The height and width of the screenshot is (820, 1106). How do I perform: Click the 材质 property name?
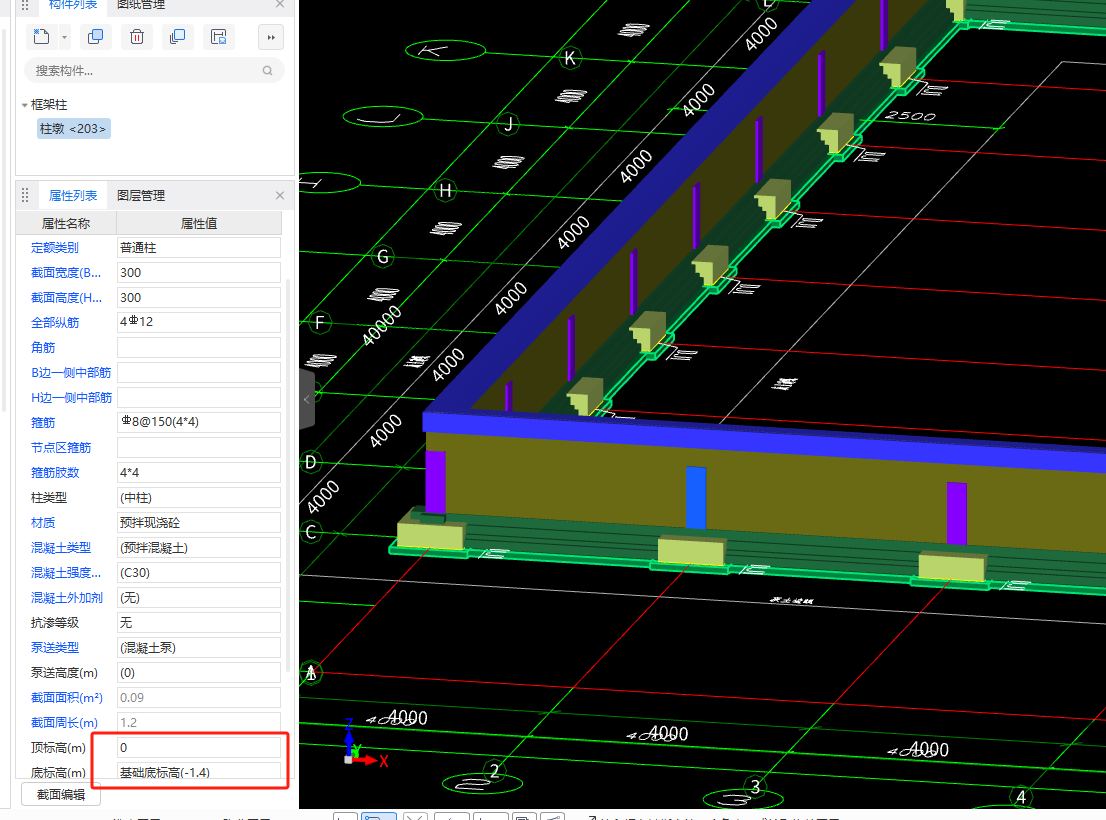point(43,522)
